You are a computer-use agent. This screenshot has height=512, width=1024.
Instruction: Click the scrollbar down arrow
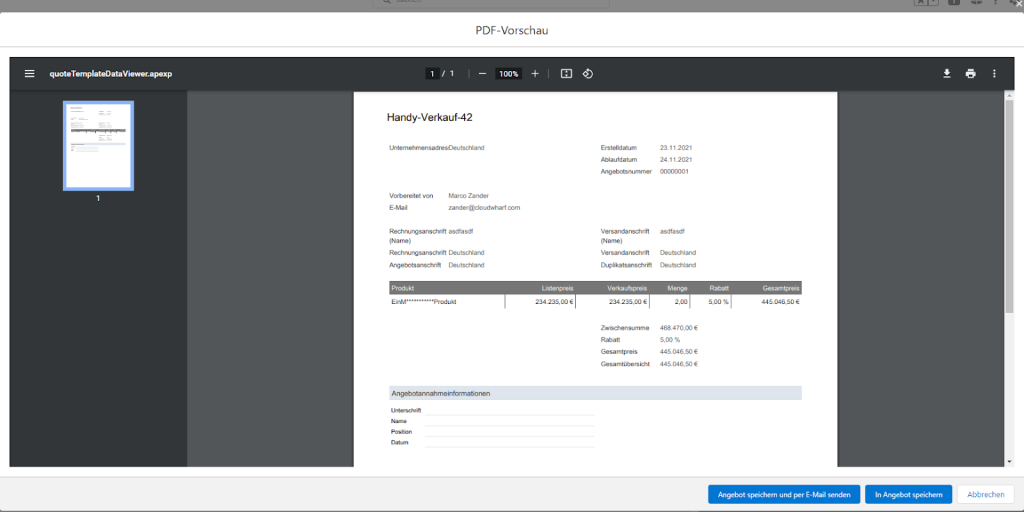1008,461
